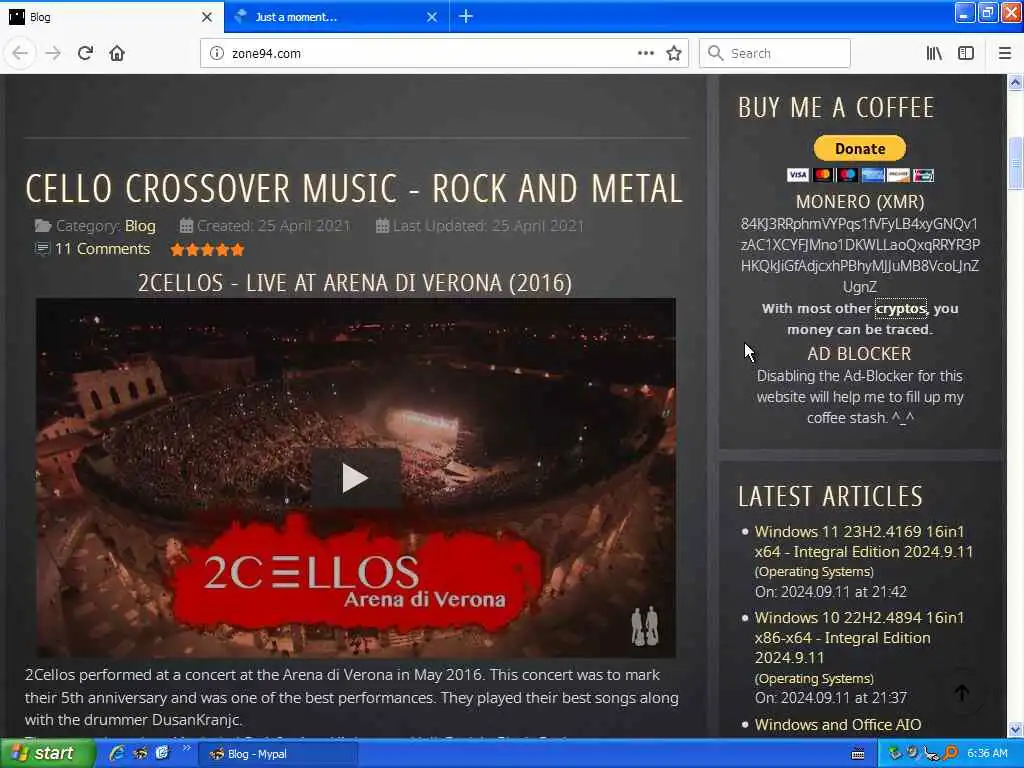Click the 'On: 2024.09.11 at 21:37' timestamp
The height and width of the screenshot is (768, 1024).
coord(831,697)
